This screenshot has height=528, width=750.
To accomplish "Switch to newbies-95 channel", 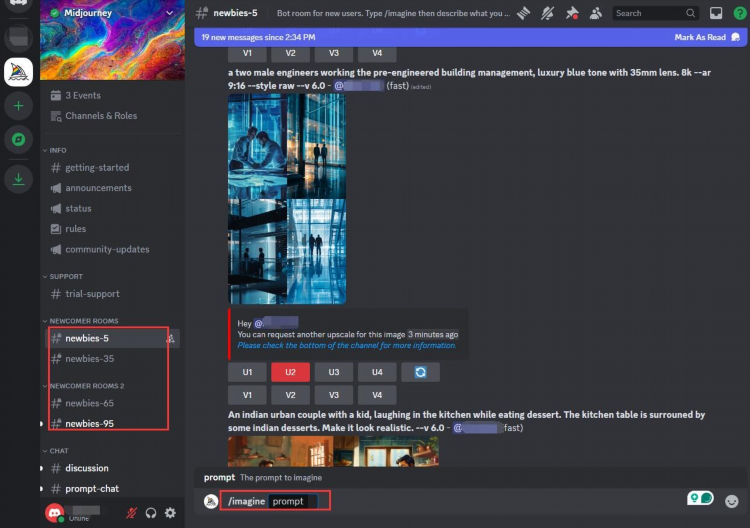I will (x=112, y=424).
